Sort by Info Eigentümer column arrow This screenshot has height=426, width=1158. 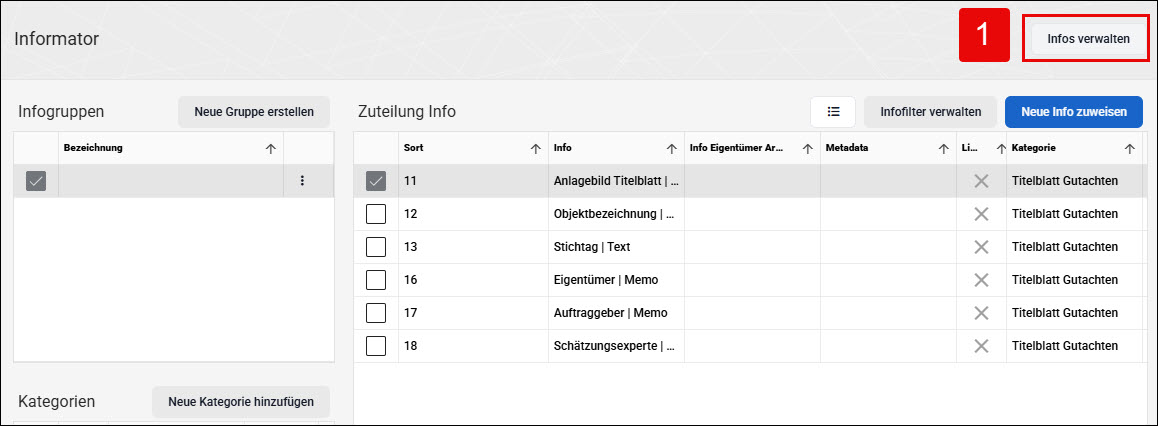[808, 148]
